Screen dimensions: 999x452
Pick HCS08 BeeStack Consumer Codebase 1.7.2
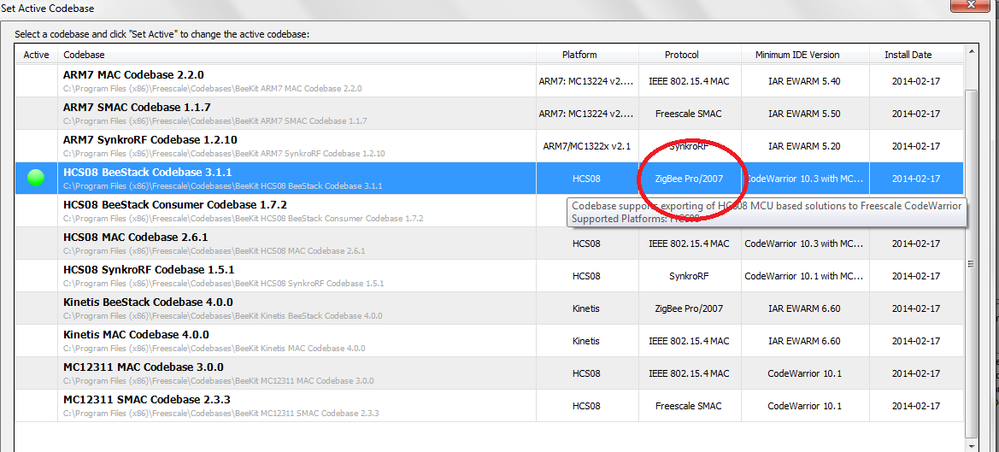point(489,211)
